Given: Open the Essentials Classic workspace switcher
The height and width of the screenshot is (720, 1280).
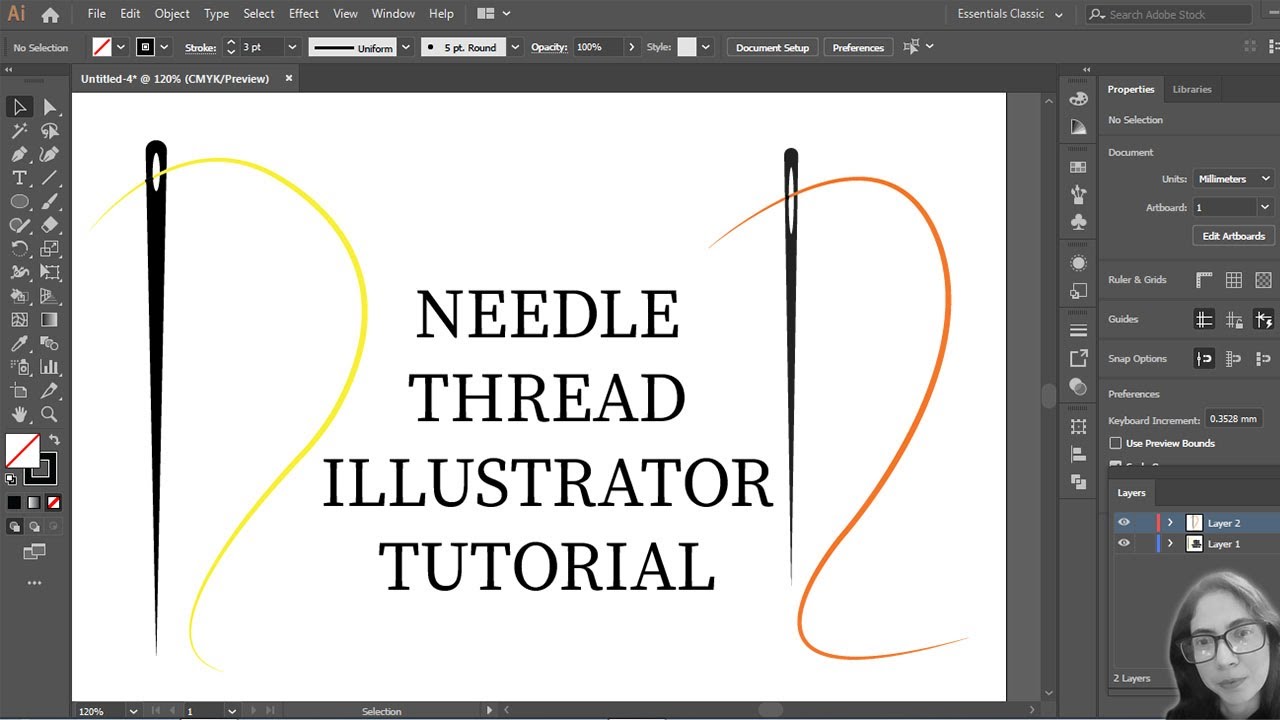Looking at the screenshot, I should [1010, 14].
